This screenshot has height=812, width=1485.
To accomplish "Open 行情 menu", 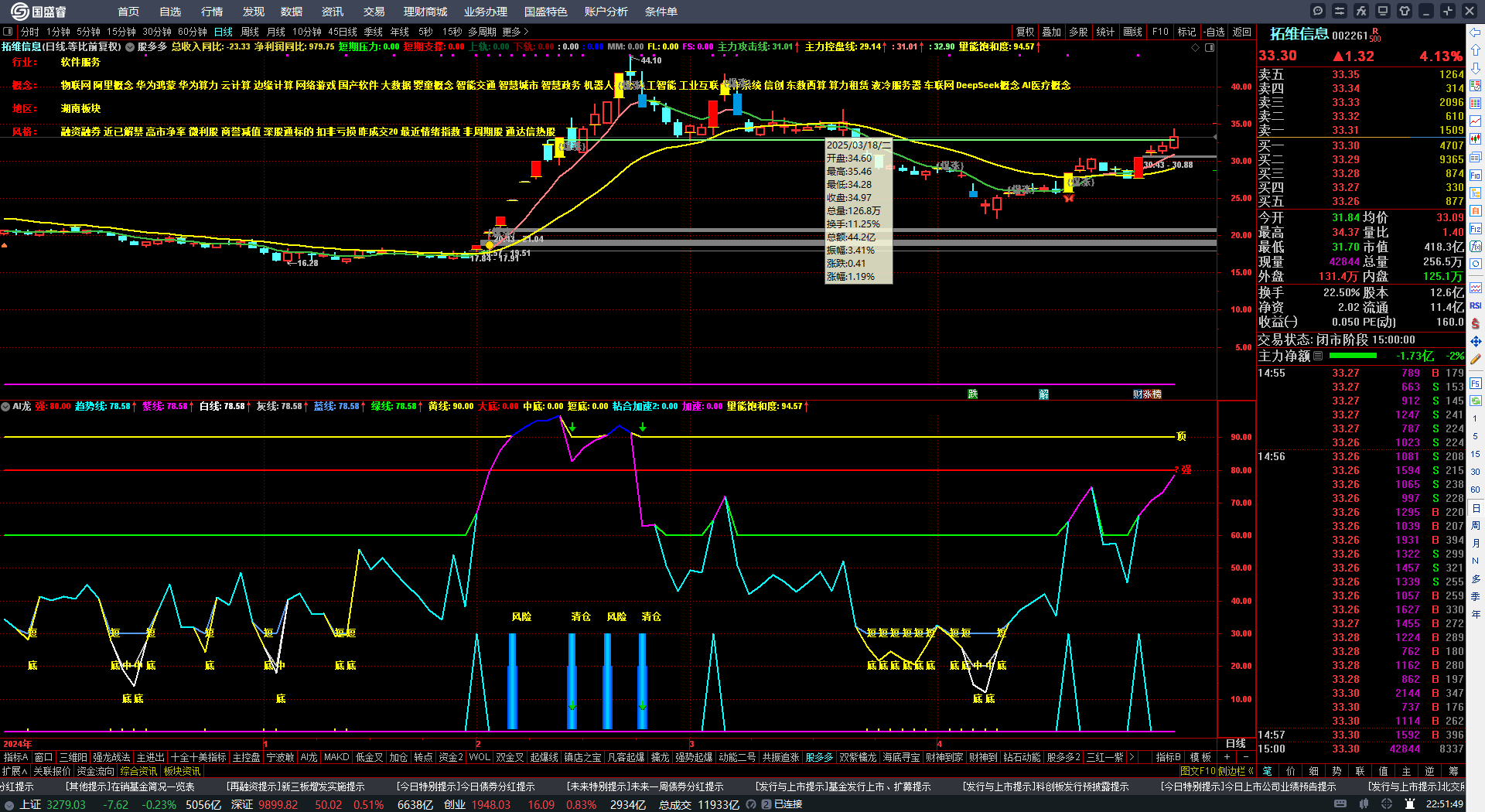I will (212, 12).
